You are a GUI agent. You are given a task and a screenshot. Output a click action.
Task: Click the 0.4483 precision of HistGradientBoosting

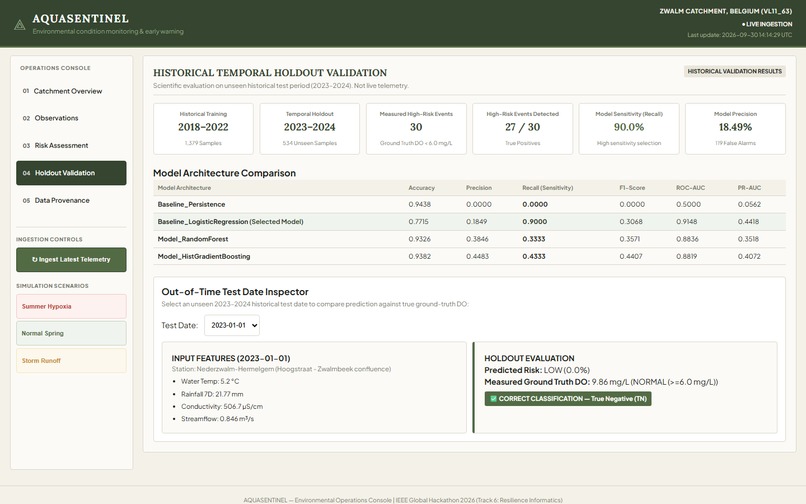[478, 256]
